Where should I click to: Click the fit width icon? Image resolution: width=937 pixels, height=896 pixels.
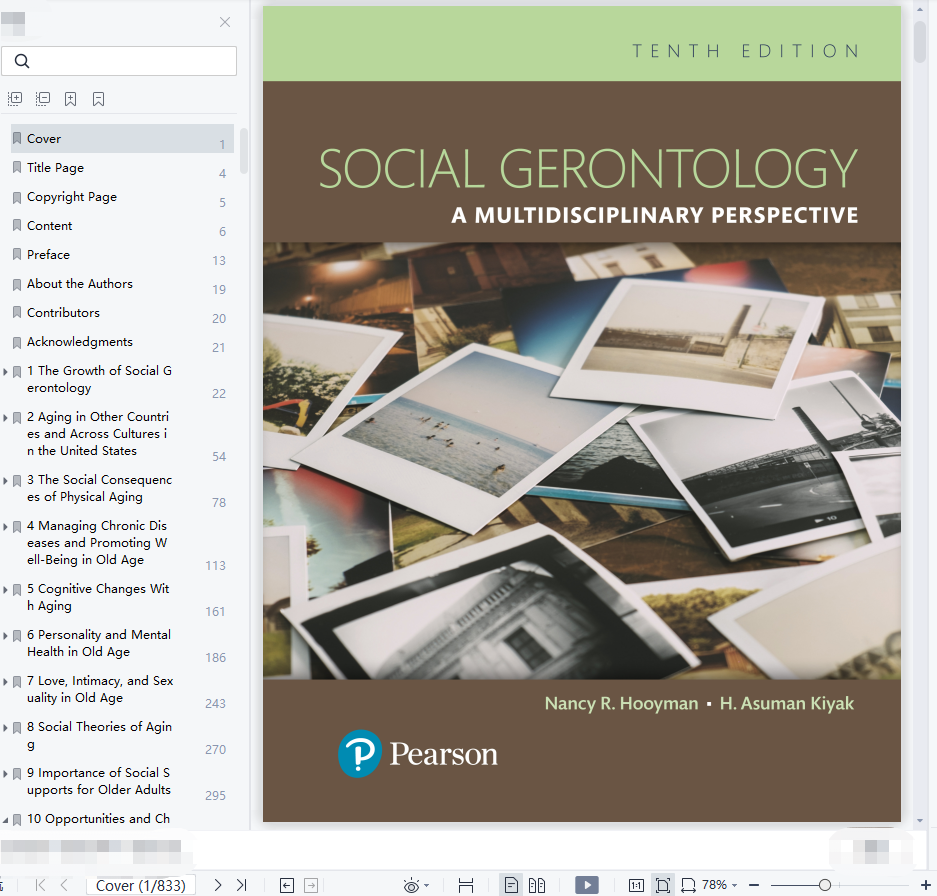(x=688, y=885)
